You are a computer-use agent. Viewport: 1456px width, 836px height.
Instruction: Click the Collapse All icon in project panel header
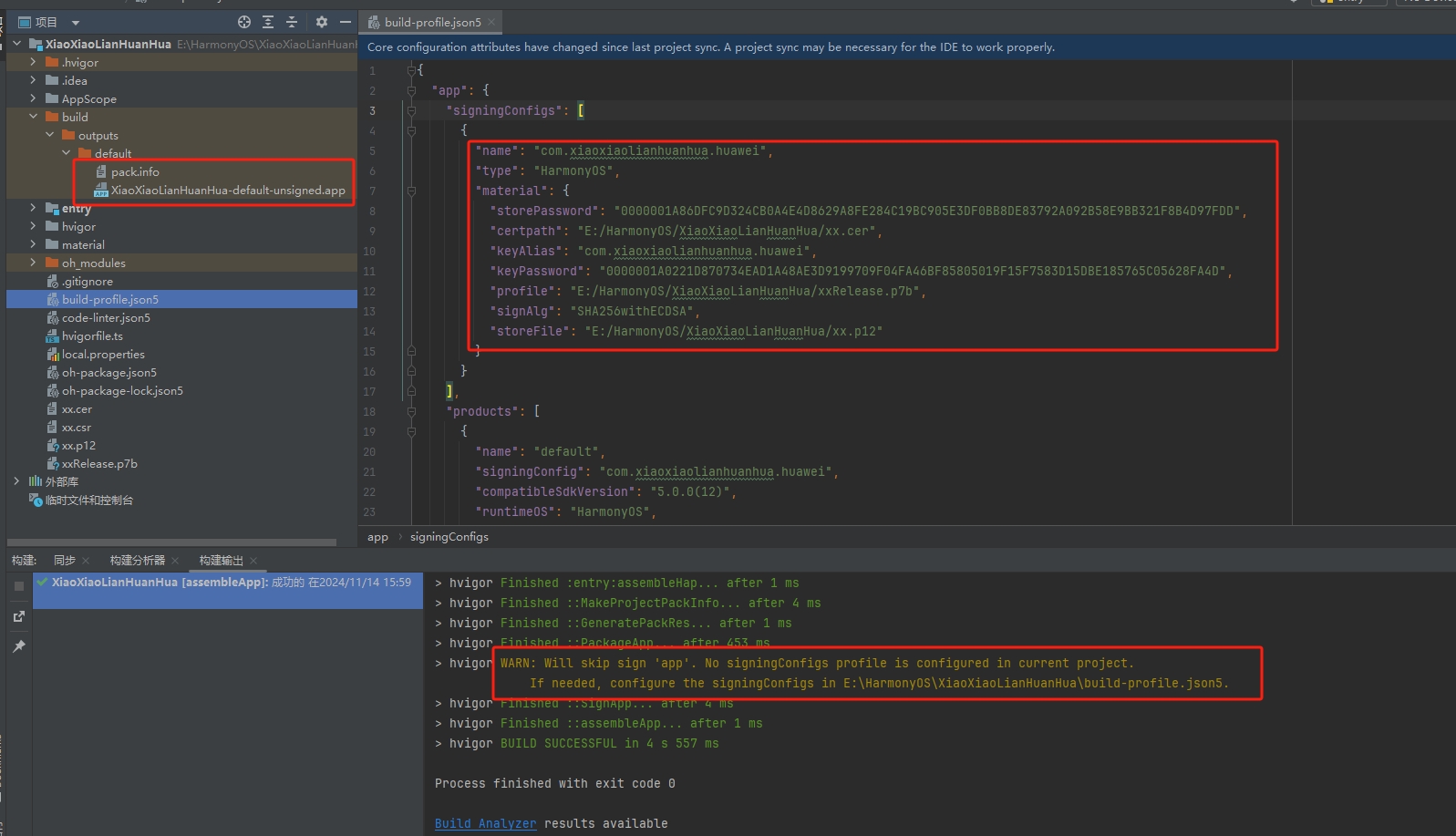point(292,22)
